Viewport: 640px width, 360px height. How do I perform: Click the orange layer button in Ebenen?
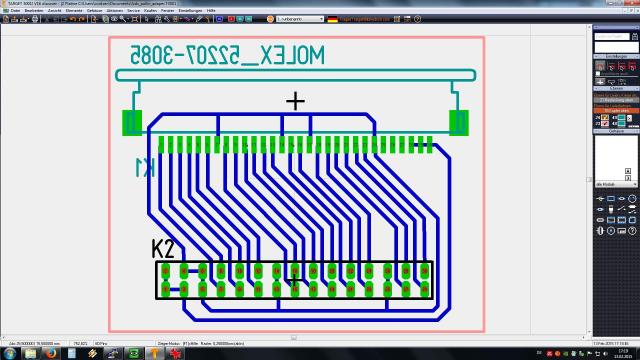pyautogui.click(x=616, y=111)
